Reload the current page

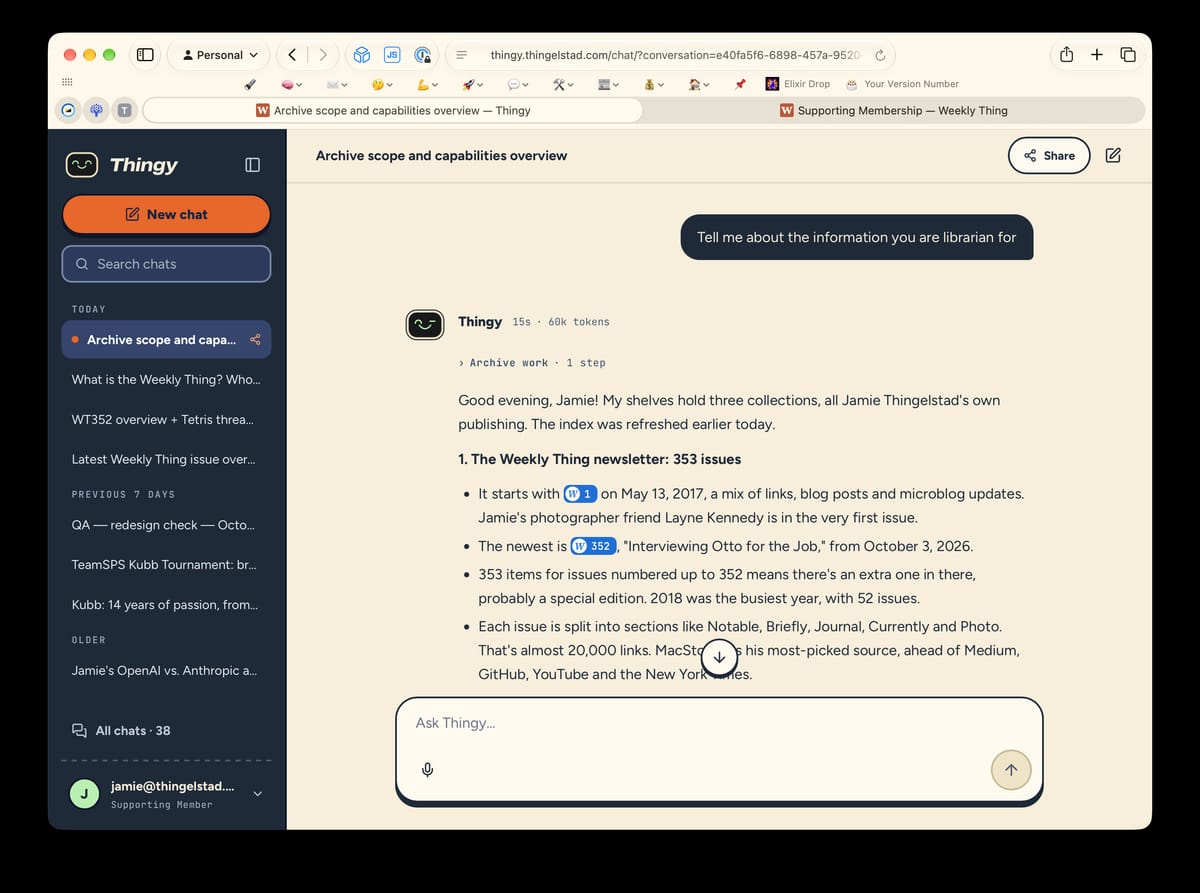pos(880,55)
